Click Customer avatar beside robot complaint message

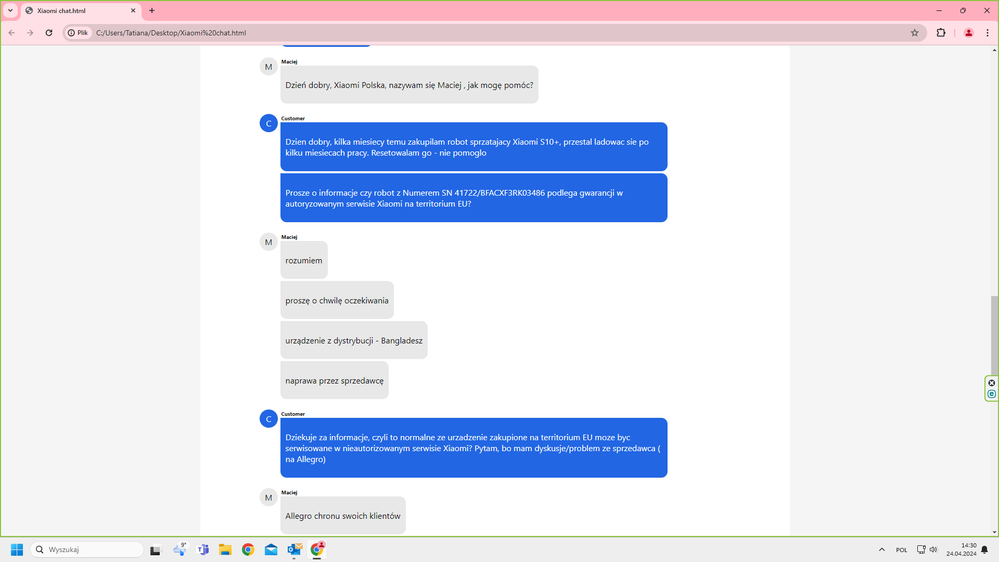pos(268,123)
